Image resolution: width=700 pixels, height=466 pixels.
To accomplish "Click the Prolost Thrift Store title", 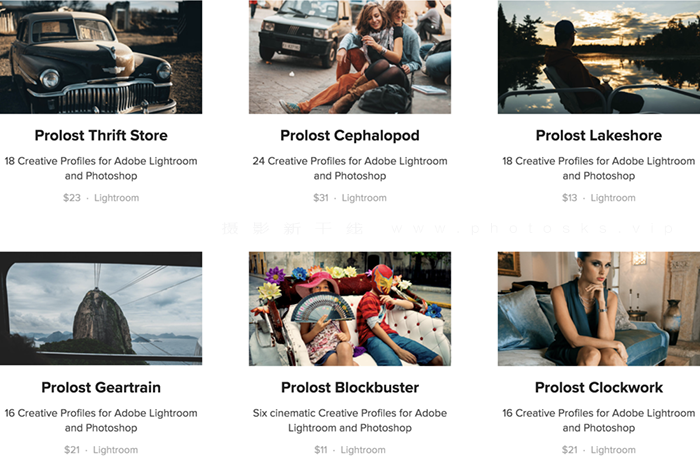I will coord(101,135).
